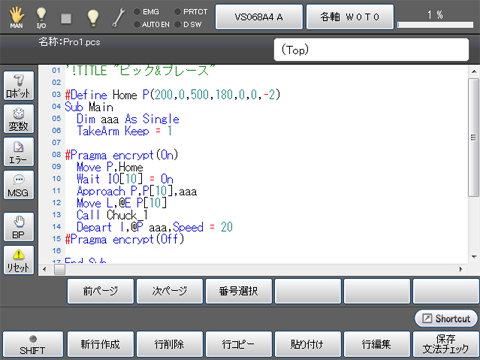Click the gray stop square icon
Screen dimensions: 480x360
coord(66,18)
